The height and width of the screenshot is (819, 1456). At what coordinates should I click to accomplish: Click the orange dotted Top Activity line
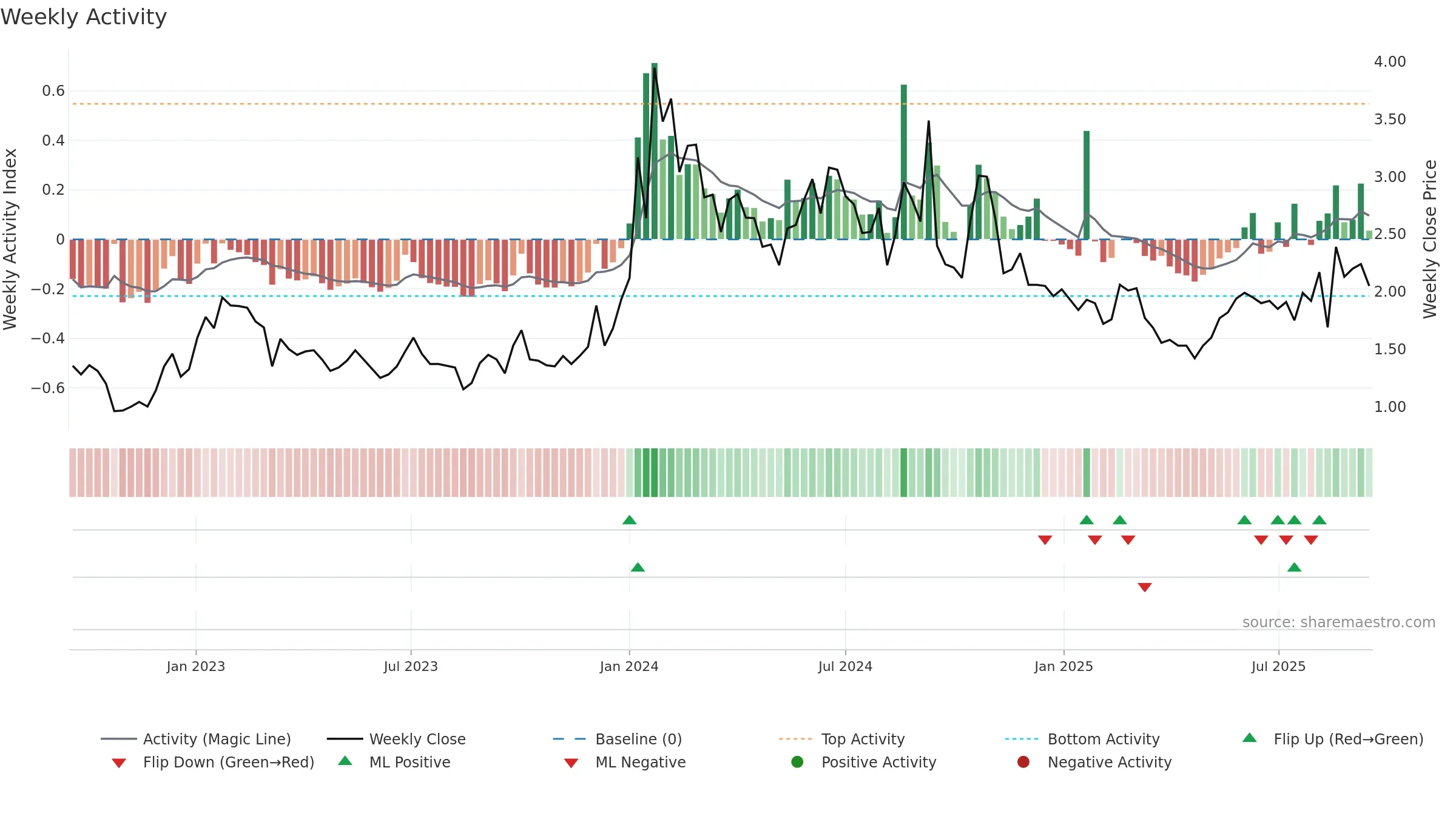coord(721,104)
